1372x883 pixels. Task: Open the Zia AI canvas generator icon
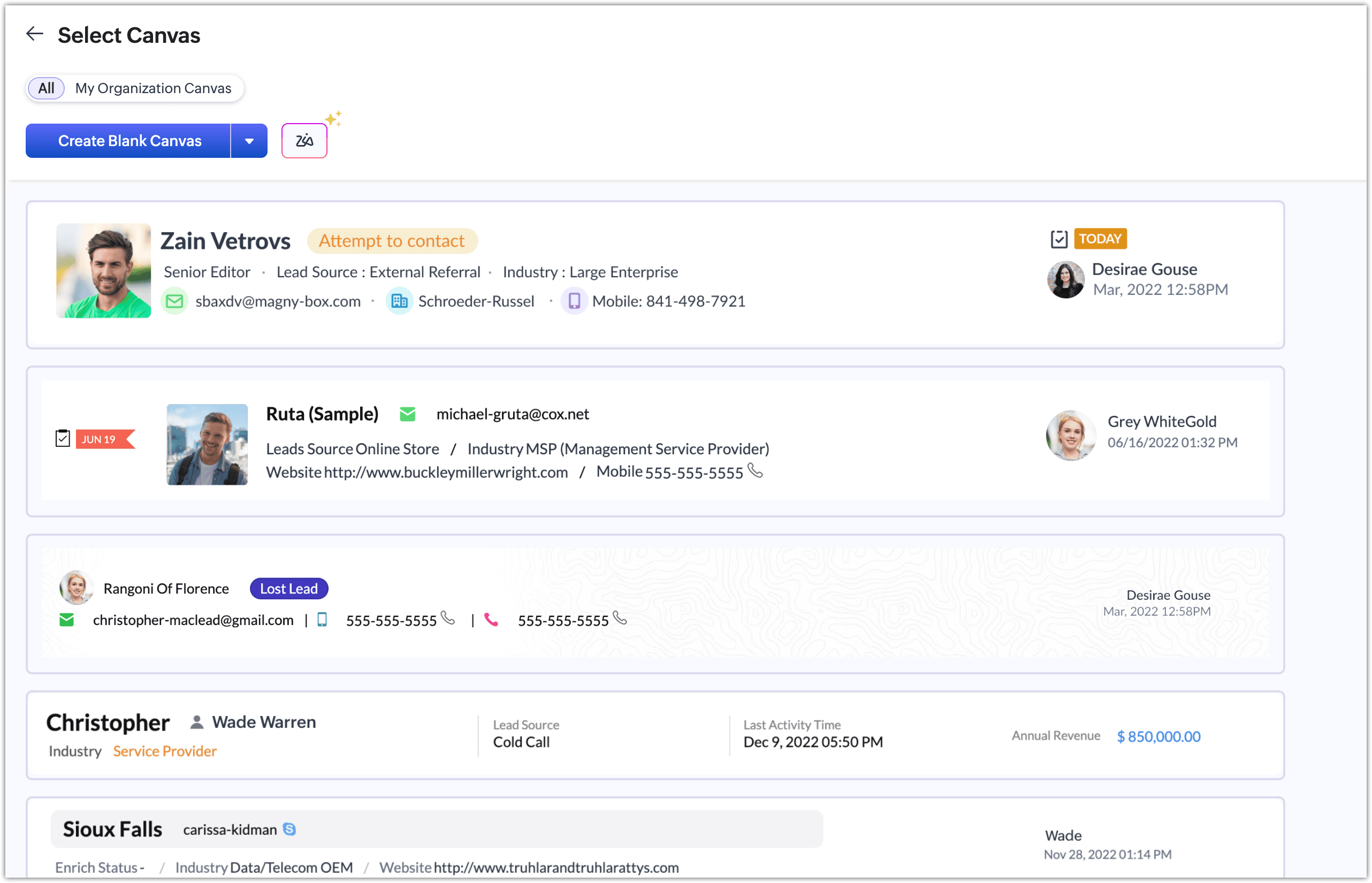(304, 140)
